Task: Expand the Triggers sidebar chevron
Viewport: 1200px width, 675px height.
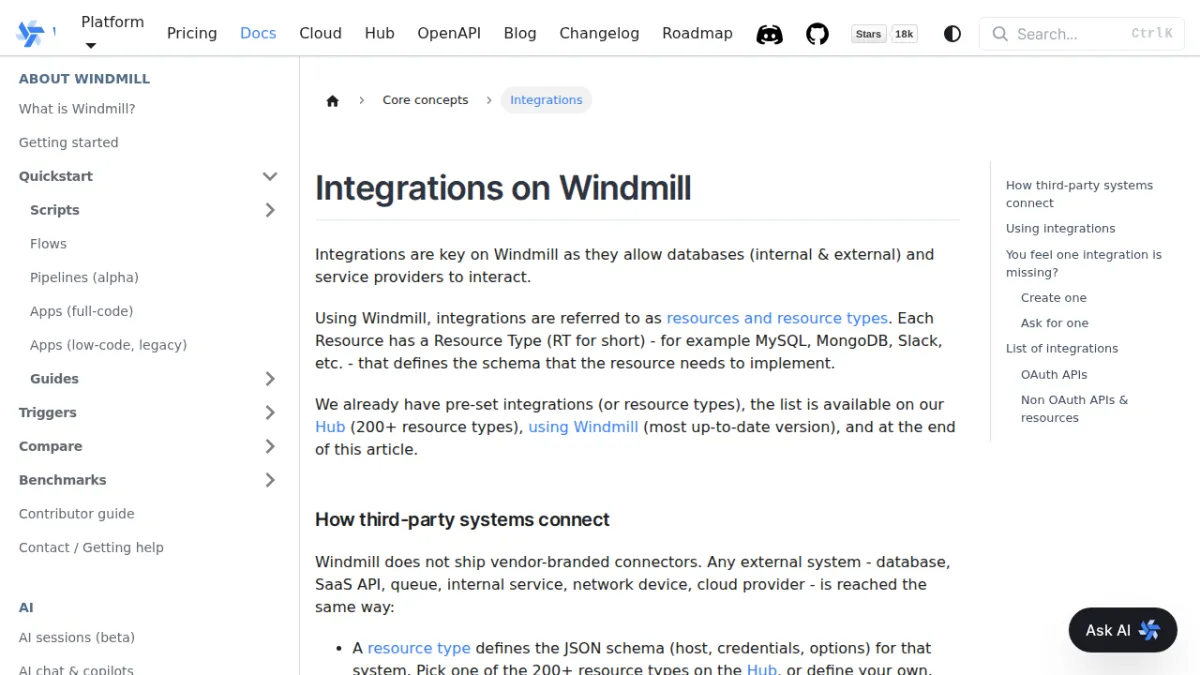Action: [x=269, y=413]
